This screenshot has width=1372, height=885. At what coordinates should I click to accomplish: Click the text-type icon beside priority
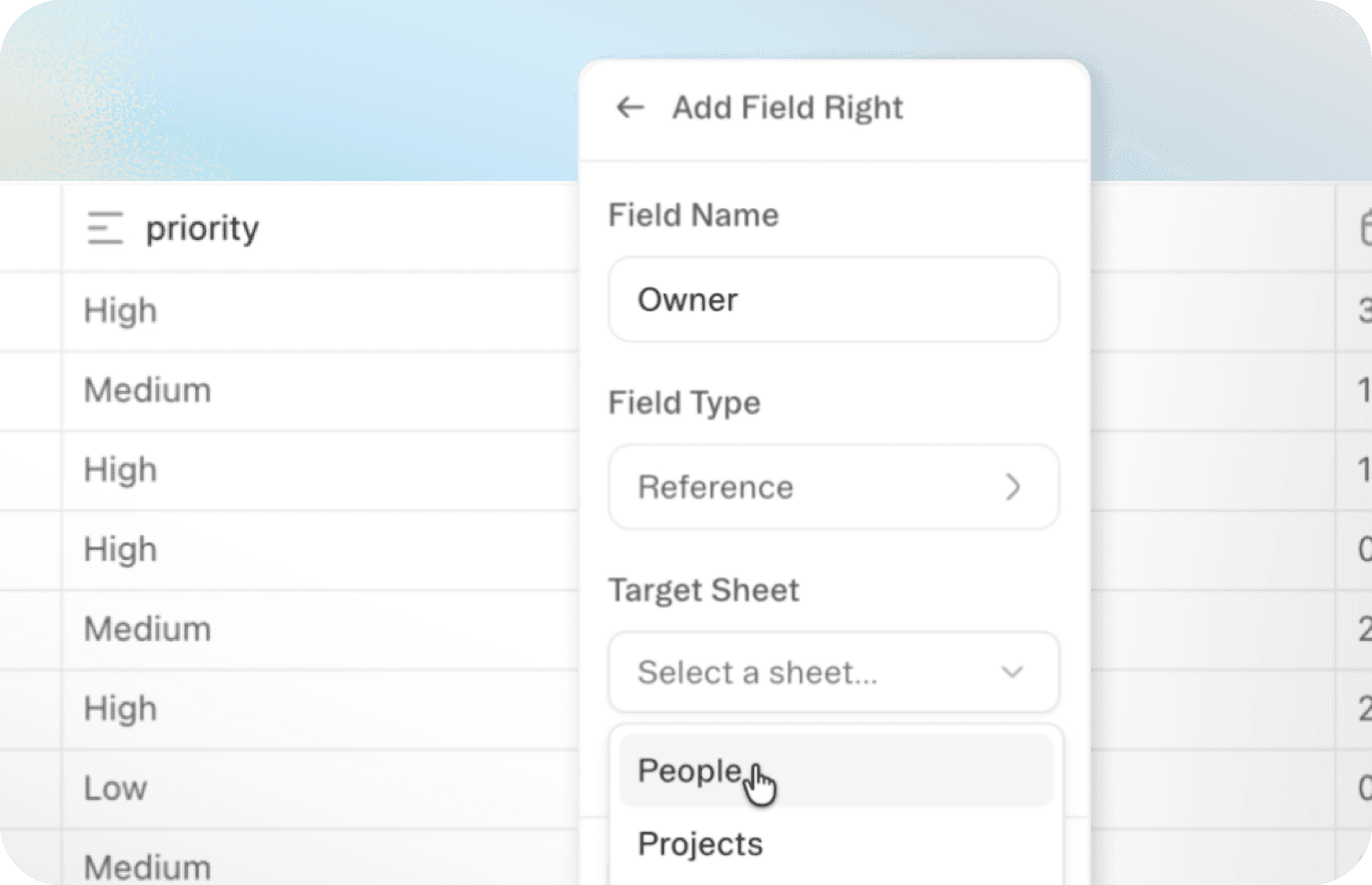coord(105,228)
